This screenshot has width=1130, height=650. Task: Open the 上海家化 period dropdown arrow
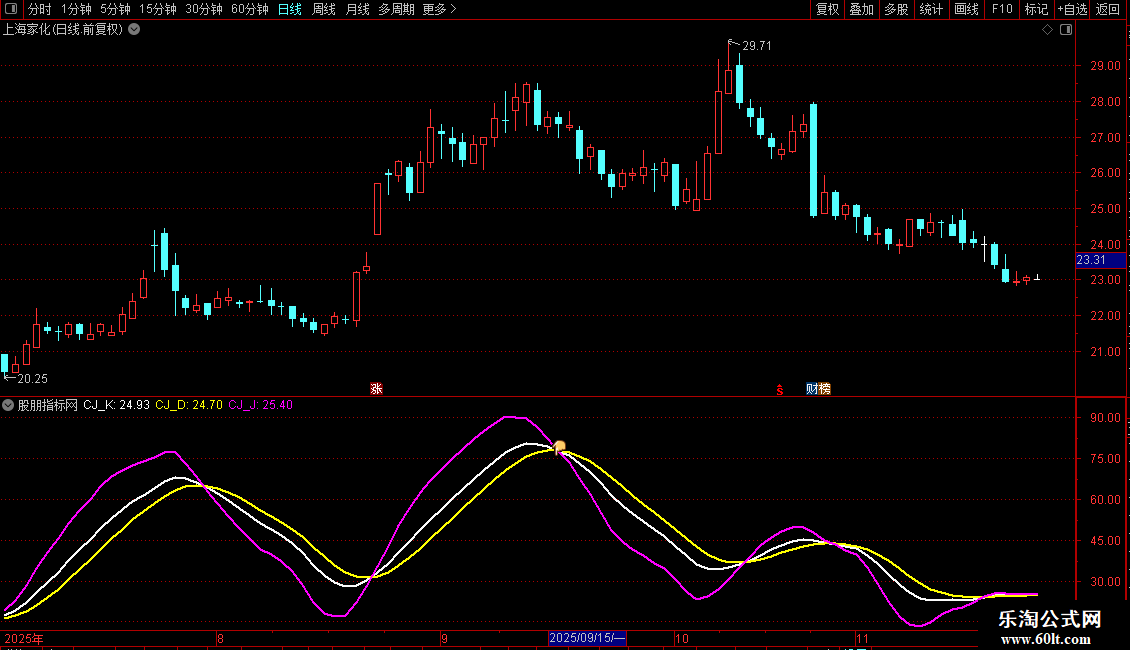pos(134,30)
